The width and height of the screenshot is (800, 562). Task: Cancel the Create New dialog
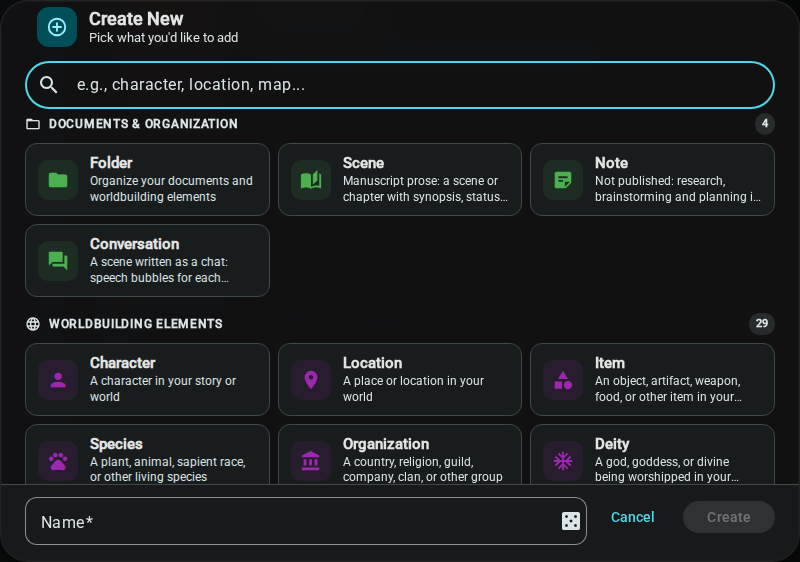tap(633, 517)
